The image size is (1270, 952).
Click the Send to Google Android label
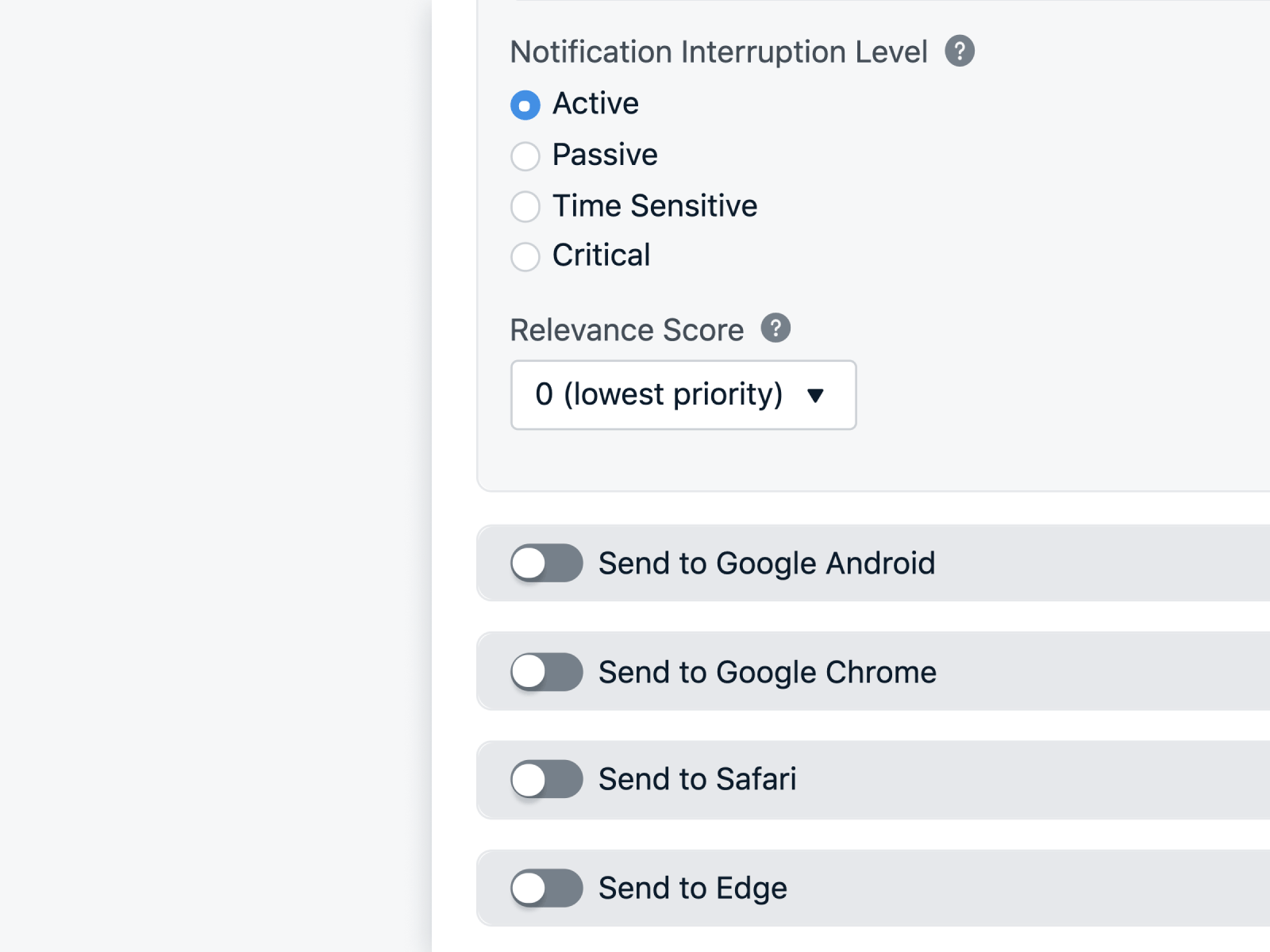point(767,563)
